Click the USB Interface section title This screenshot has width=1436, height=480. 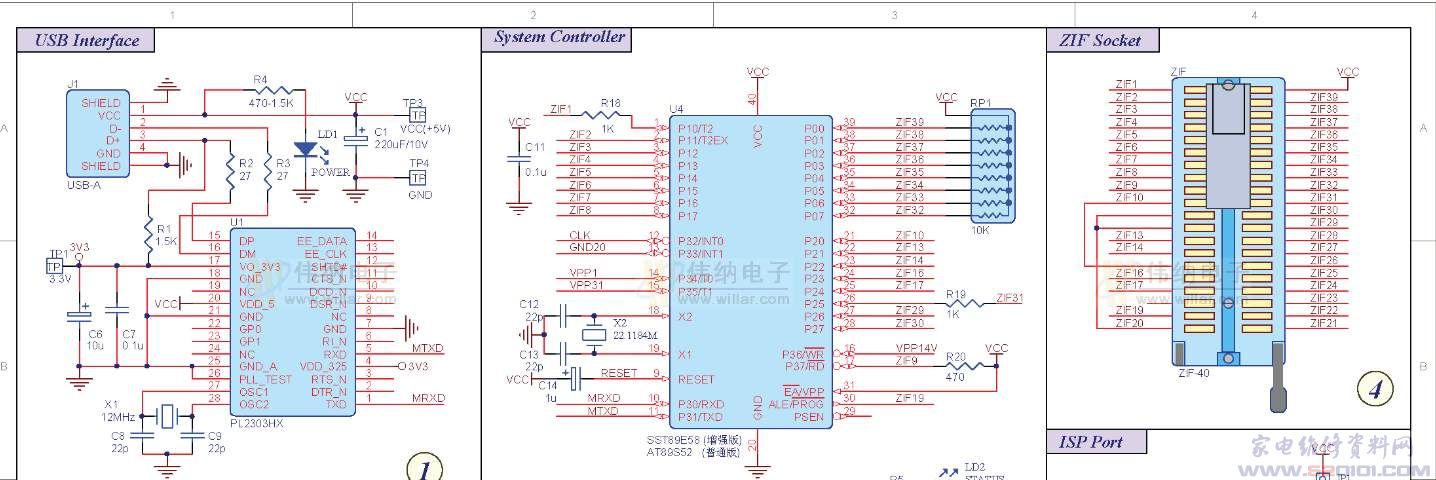pyautogui.click(x=86, y=40)
